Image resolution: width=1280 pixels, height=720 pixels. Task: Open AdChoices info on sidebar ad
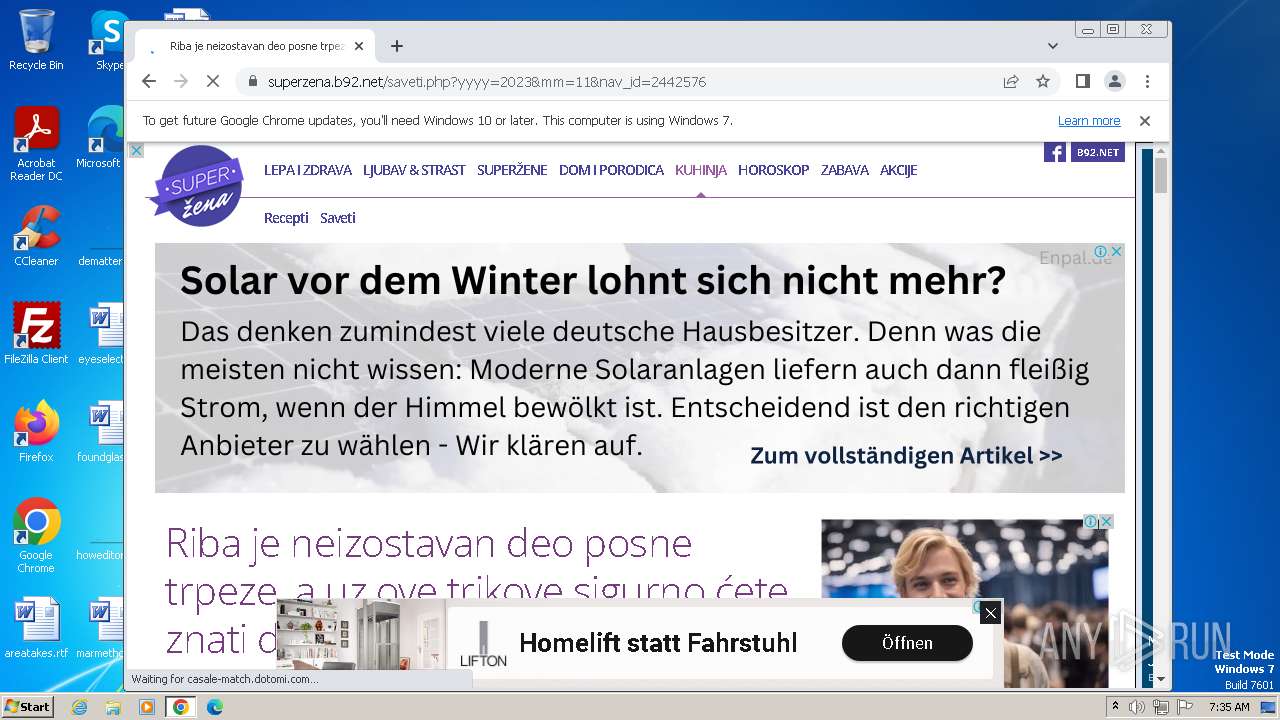pos(1092,522)
